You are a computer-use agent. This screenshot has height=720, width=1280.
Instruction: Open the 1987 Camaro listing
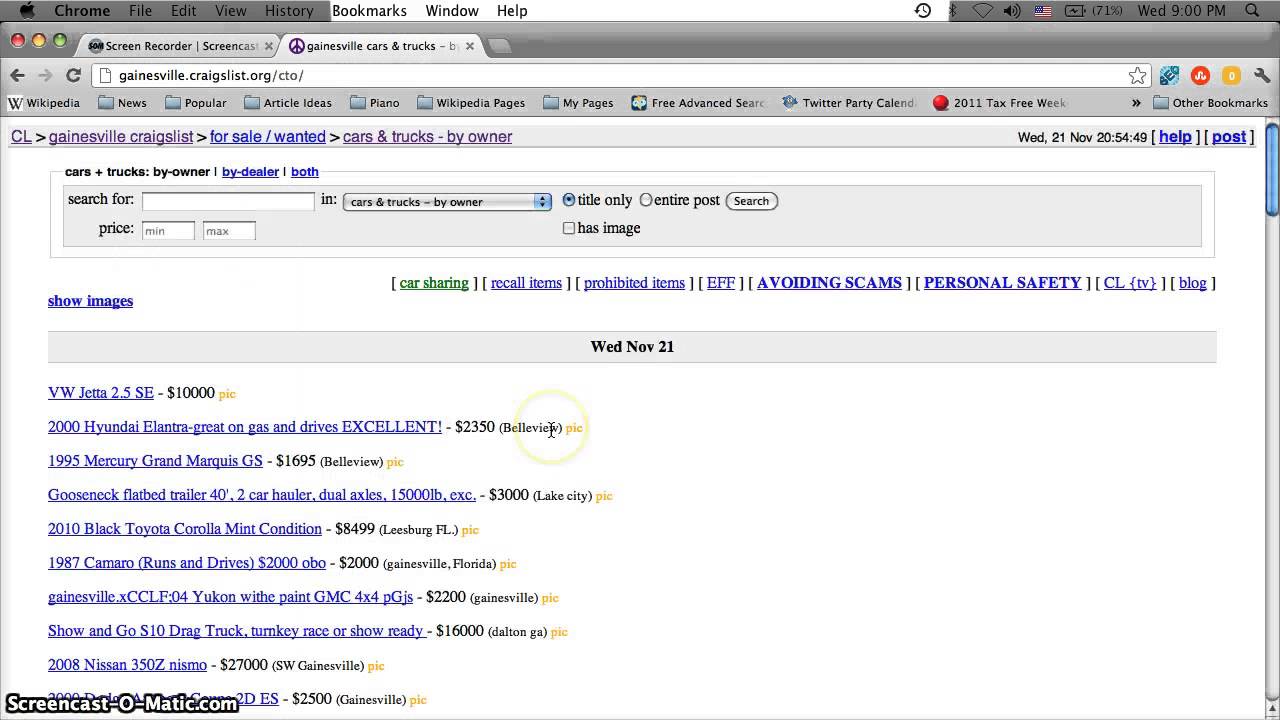tap(187, 563)
